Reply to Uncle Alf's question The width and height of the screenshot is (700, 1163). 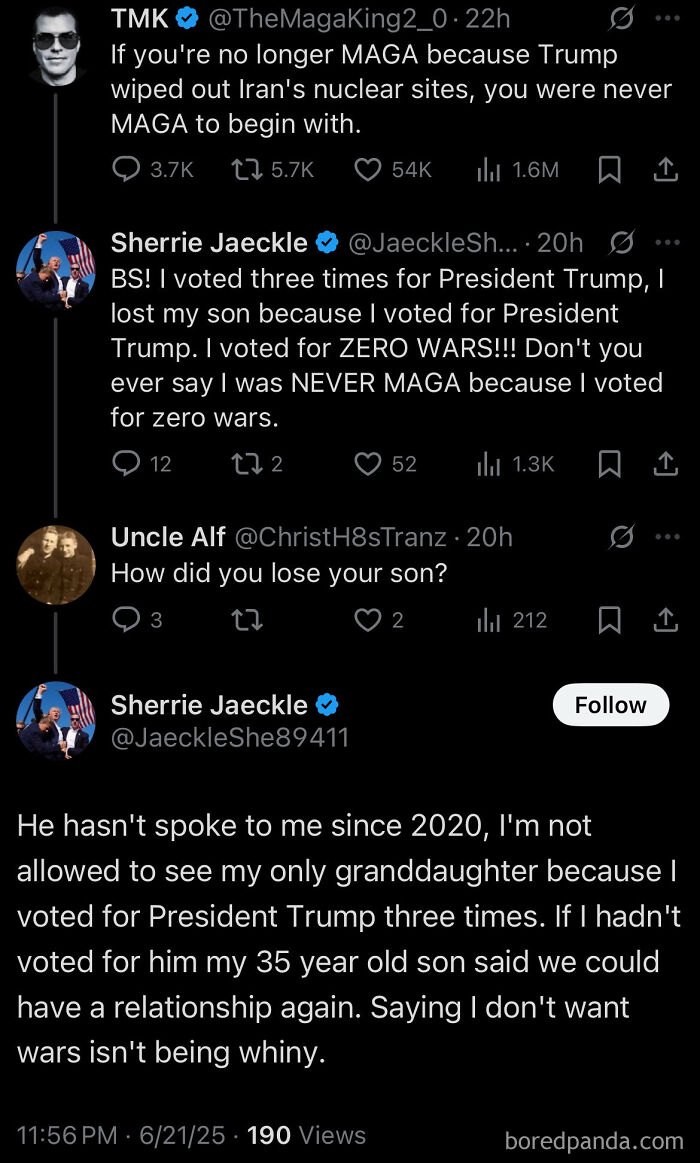click(126, 621)
